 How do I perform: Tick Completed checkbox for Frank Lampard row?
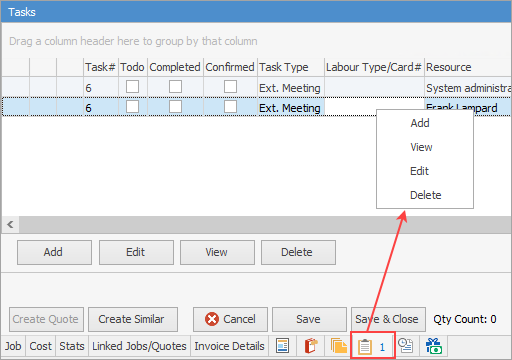click(x=175, y=107)
